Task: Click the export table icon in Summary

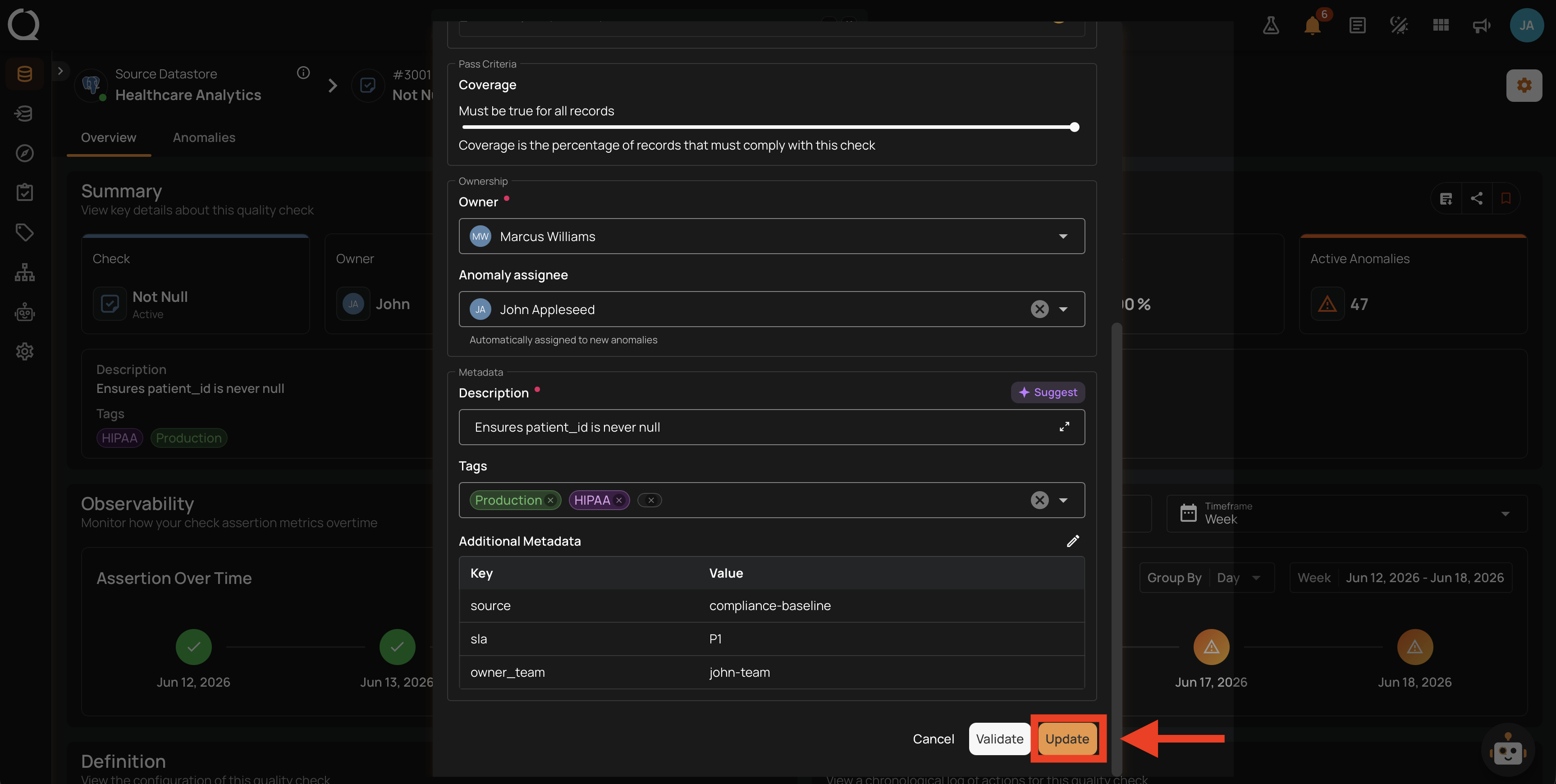Action: [1446, 199]
